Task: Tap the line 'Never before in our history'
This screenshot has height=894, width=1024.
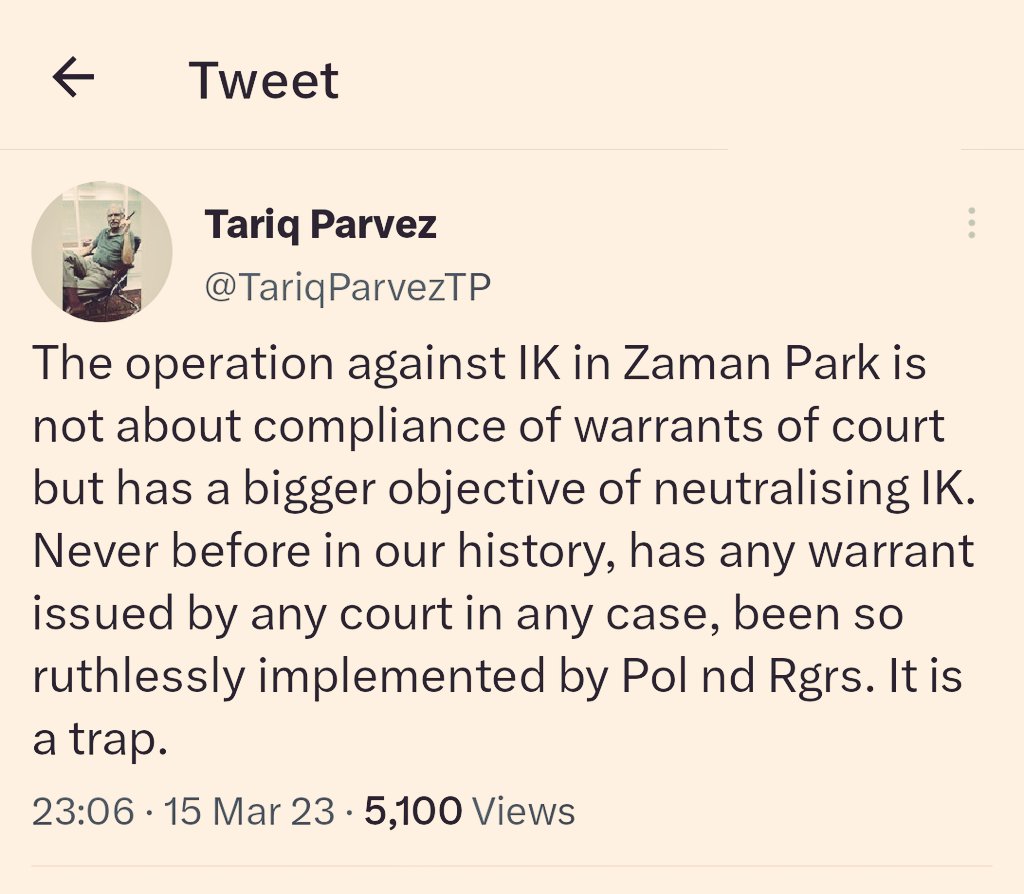Action: [504, 552]
